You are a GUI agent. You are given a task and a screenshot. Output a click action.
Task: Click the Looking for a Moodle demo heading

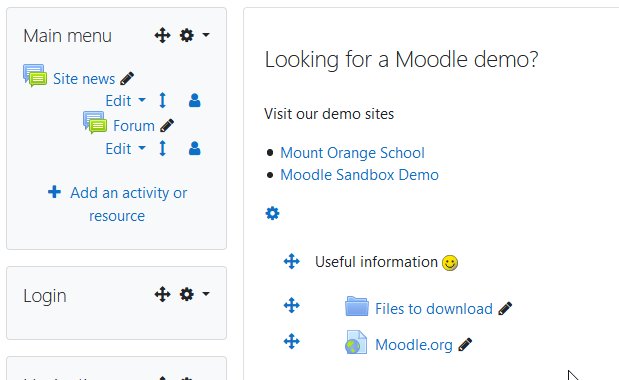click(x=401, y=60)
